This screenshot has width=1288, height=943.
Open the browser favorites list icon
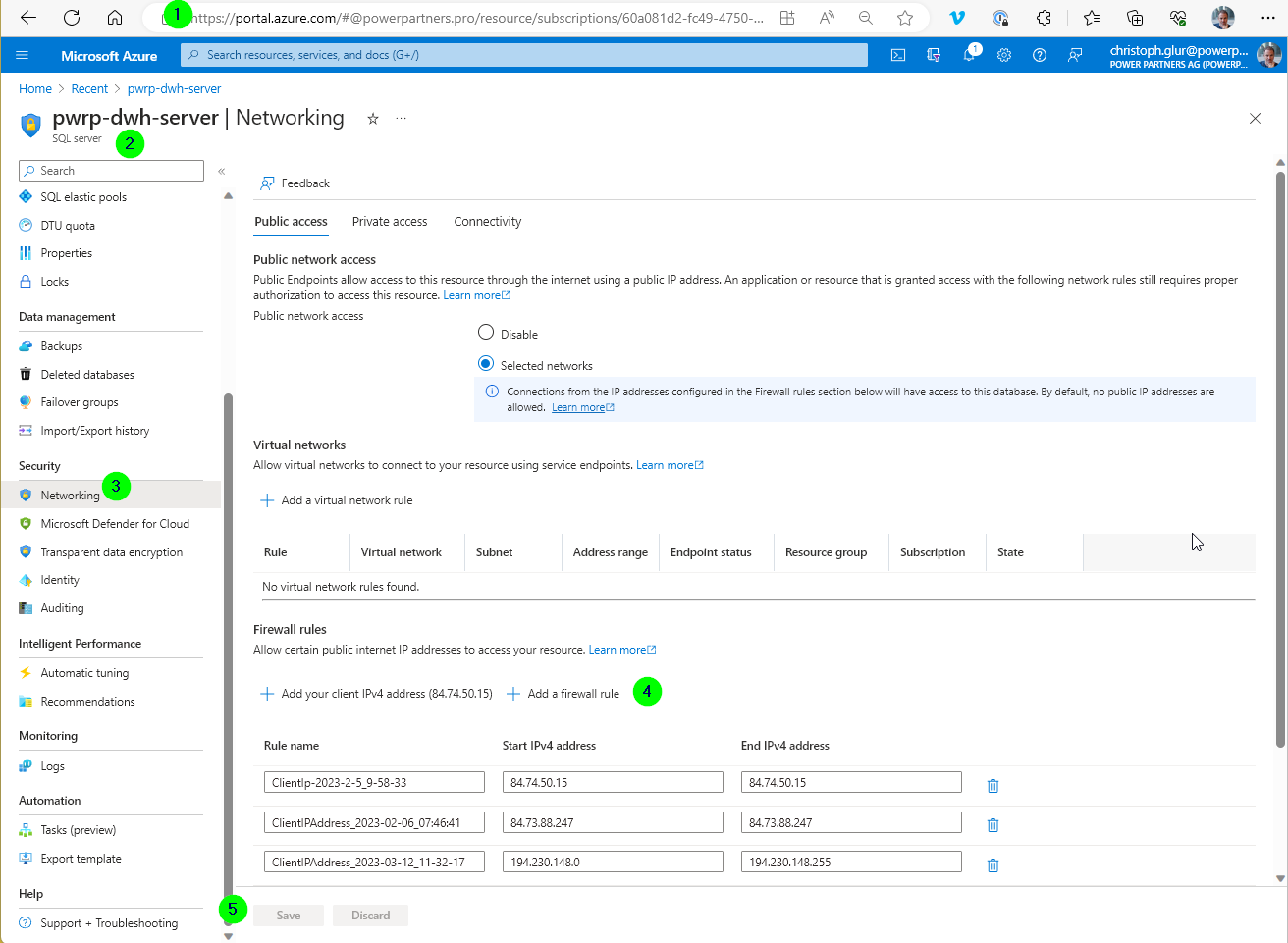(1092, 18)
